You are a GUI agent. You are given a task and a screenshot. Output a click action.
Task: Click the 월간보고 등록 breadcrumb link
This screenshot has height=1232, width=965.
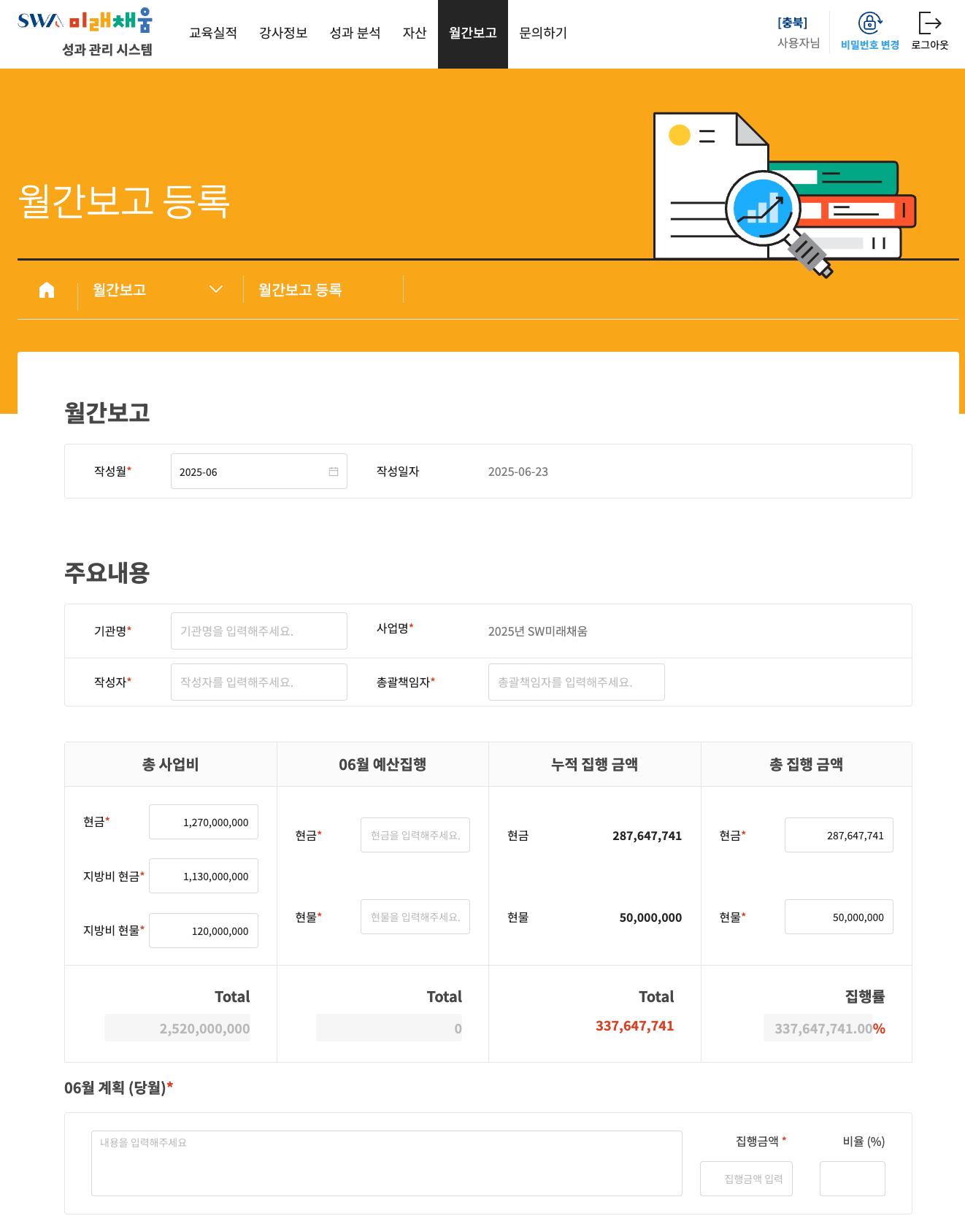(x=300, y=290)
